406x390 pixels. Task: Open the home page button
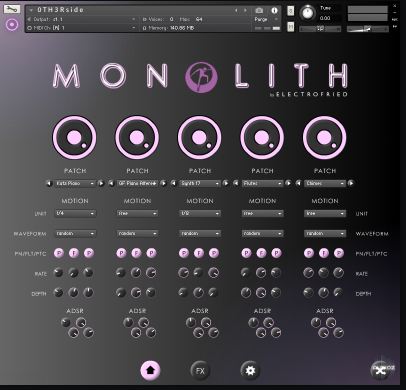[x=150, y=370]
